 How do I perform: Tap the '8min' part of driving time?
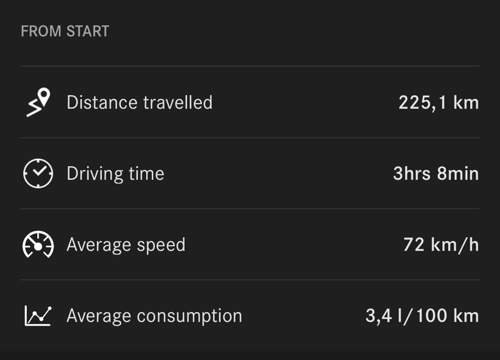click(x=458, y=174)
